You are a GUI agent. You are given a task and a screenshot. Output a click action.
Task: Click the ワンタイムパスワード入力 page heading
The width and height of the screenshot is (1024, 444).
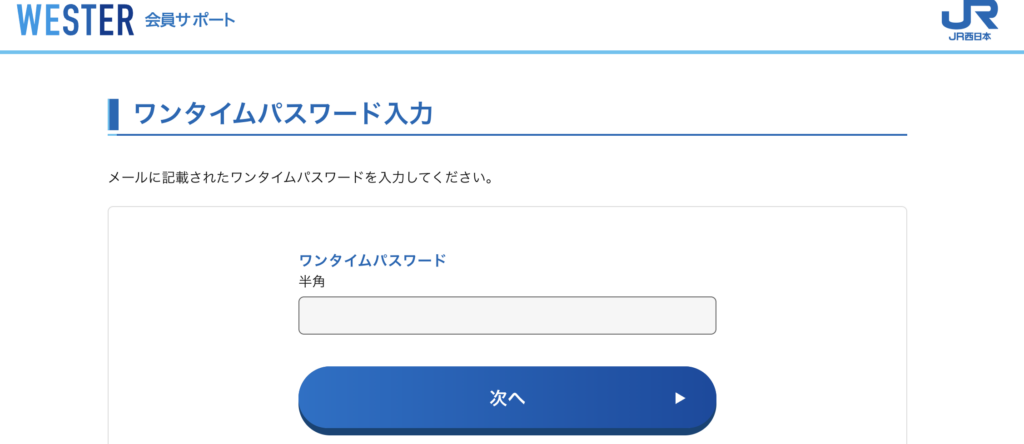click(283, 114)
